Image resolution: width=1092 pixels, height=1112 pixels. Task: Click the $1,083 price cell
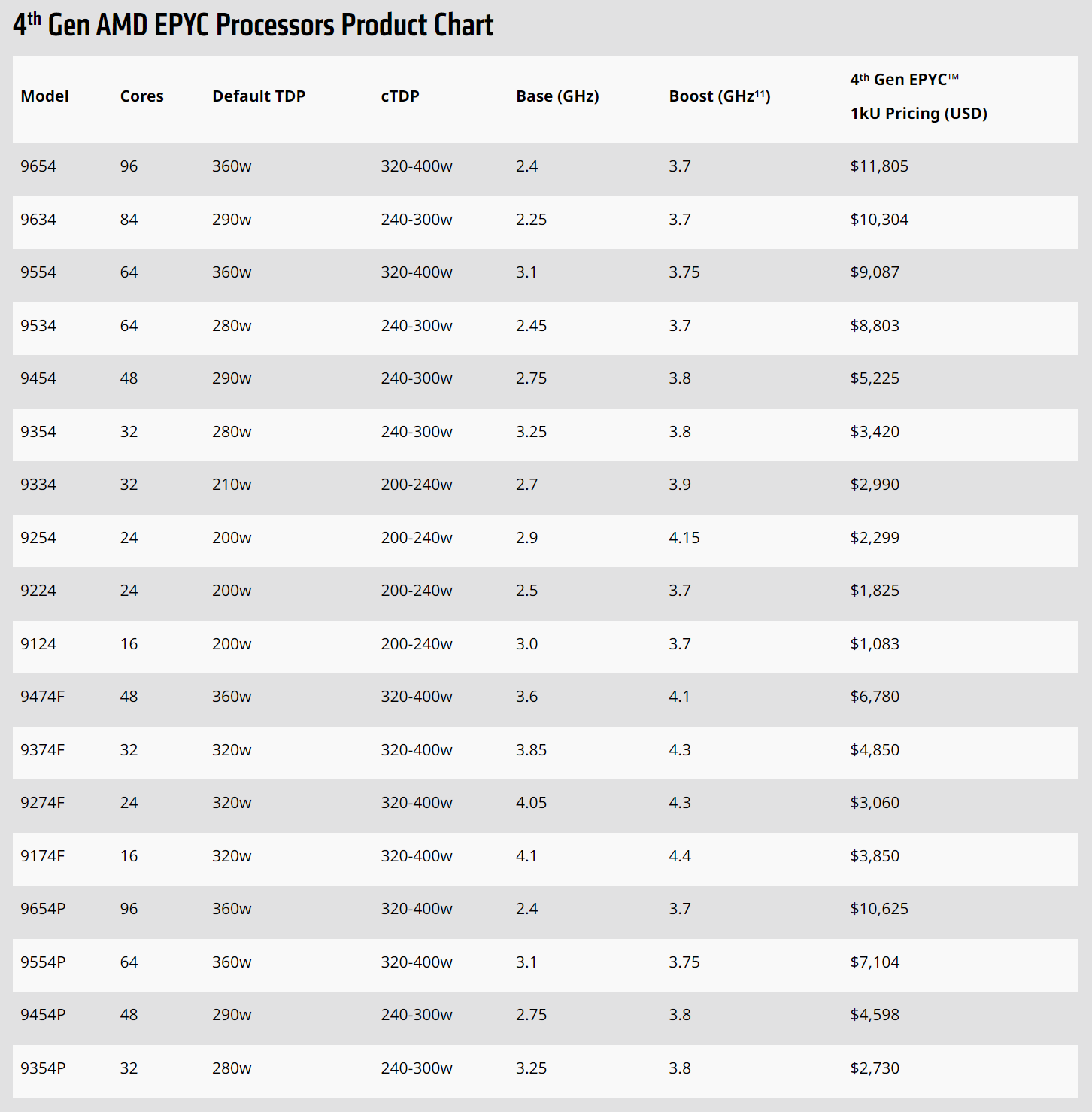tap(874, 644)
